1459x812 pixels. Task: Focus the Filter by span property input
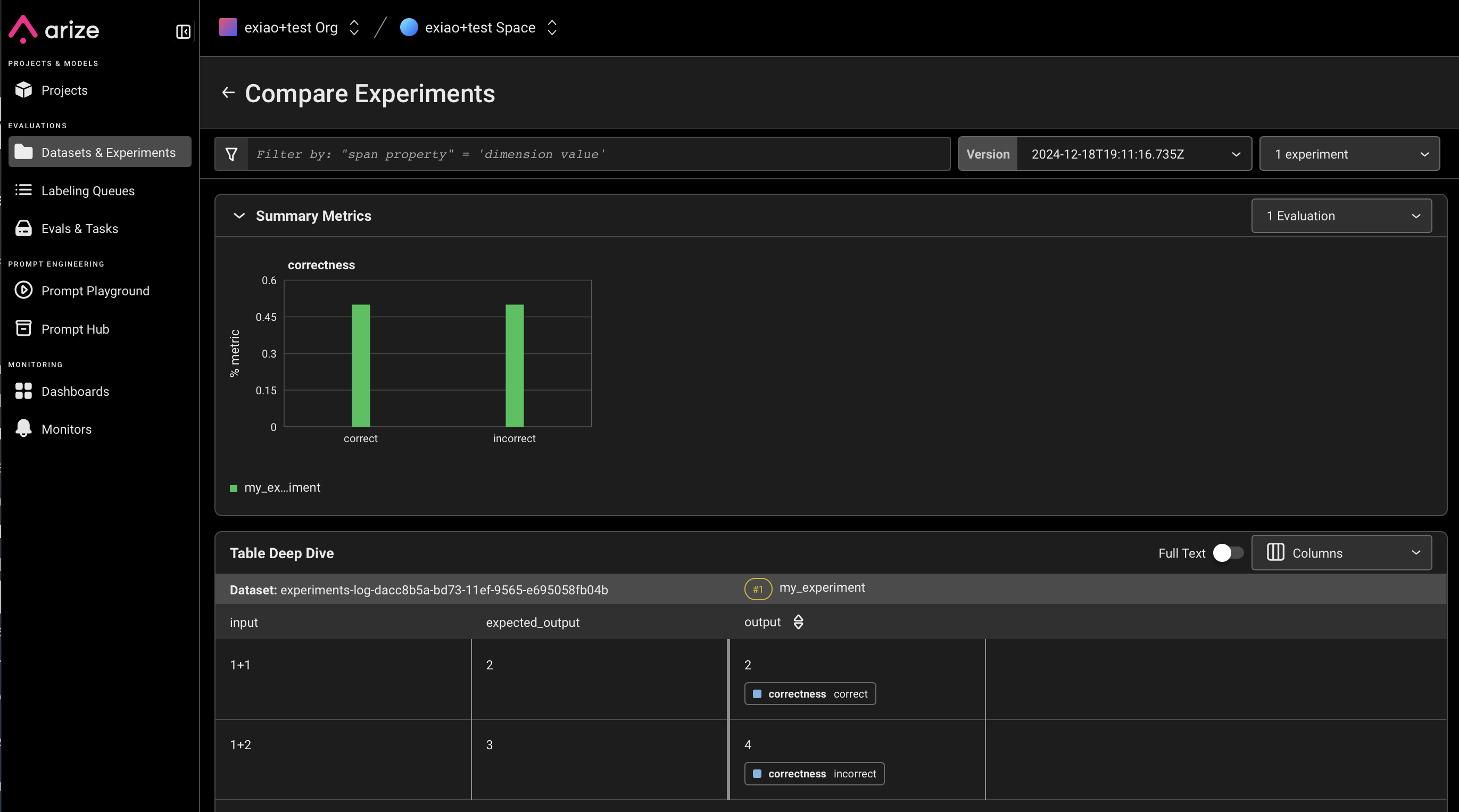[598, 154]
